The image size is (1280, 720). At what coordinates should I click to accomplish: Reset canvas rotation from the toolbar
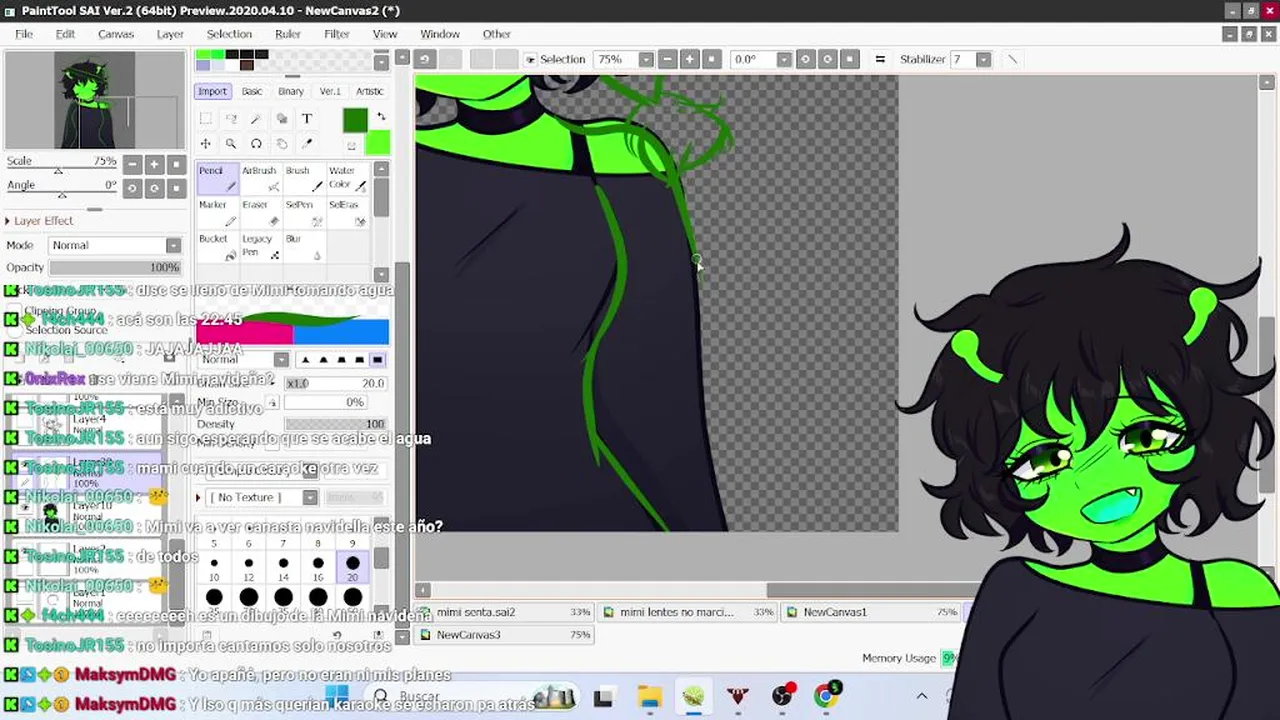[x=849, y=59]
